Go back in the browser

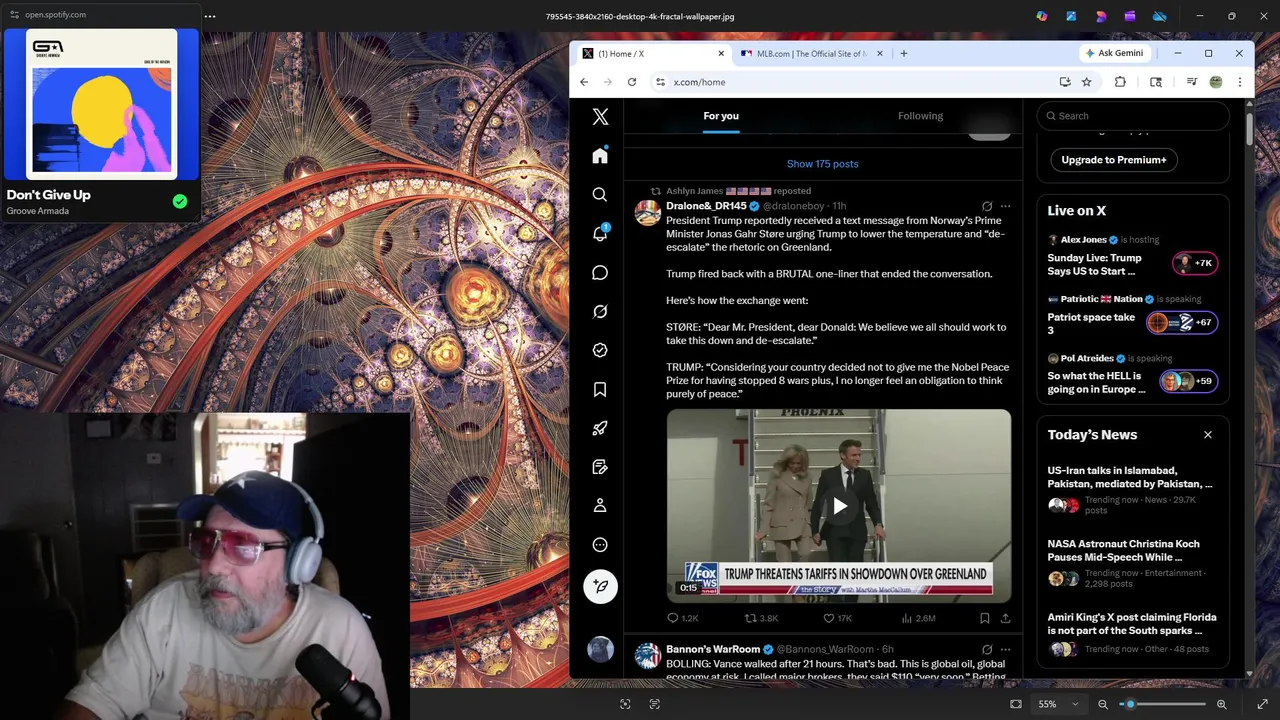point(584,82)
